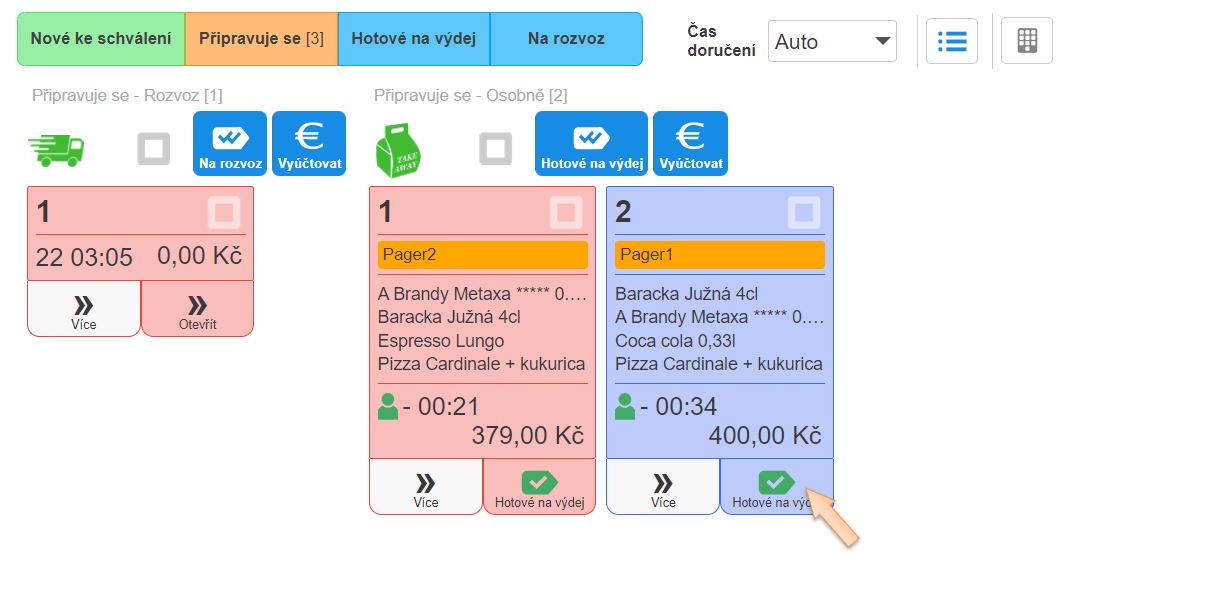Mark all delivery orders Na rozvoz
The width and height of the screenshot is (1213, 615).
[230, 143]
